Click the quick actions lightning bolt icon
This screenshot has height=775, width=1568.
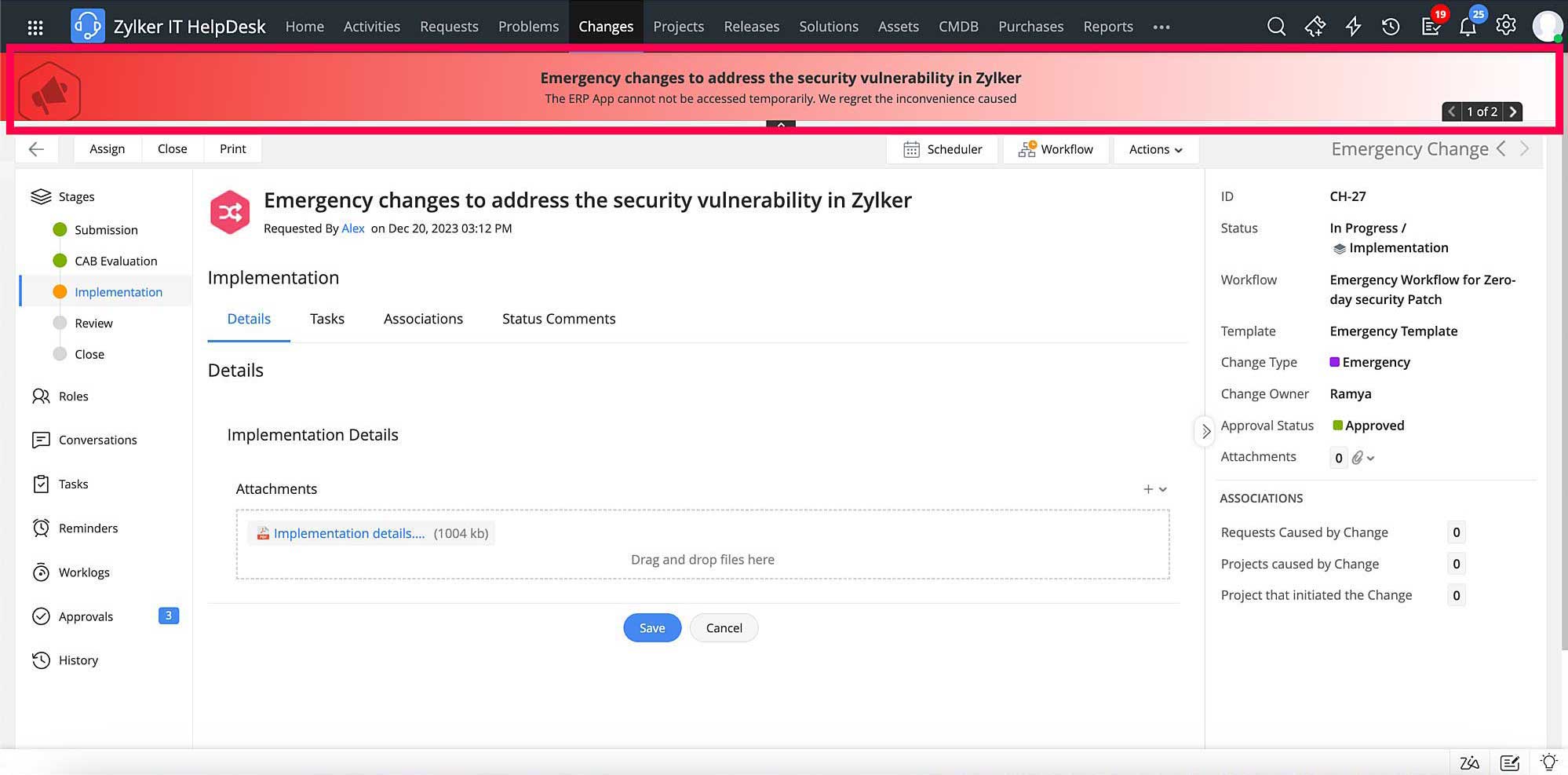[x=1353, y=27]
